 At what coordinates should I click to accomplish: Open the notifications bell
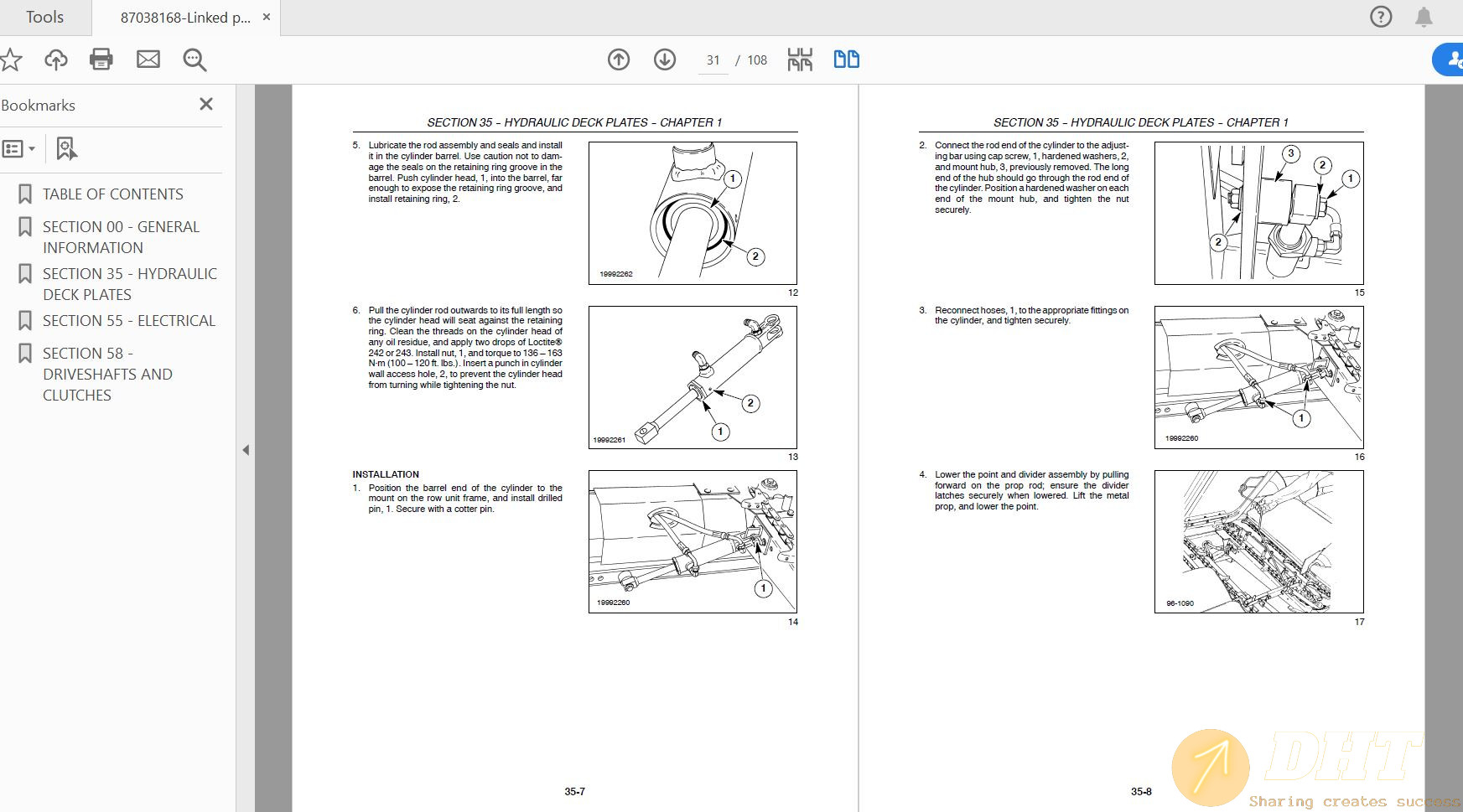[1424, 17]
